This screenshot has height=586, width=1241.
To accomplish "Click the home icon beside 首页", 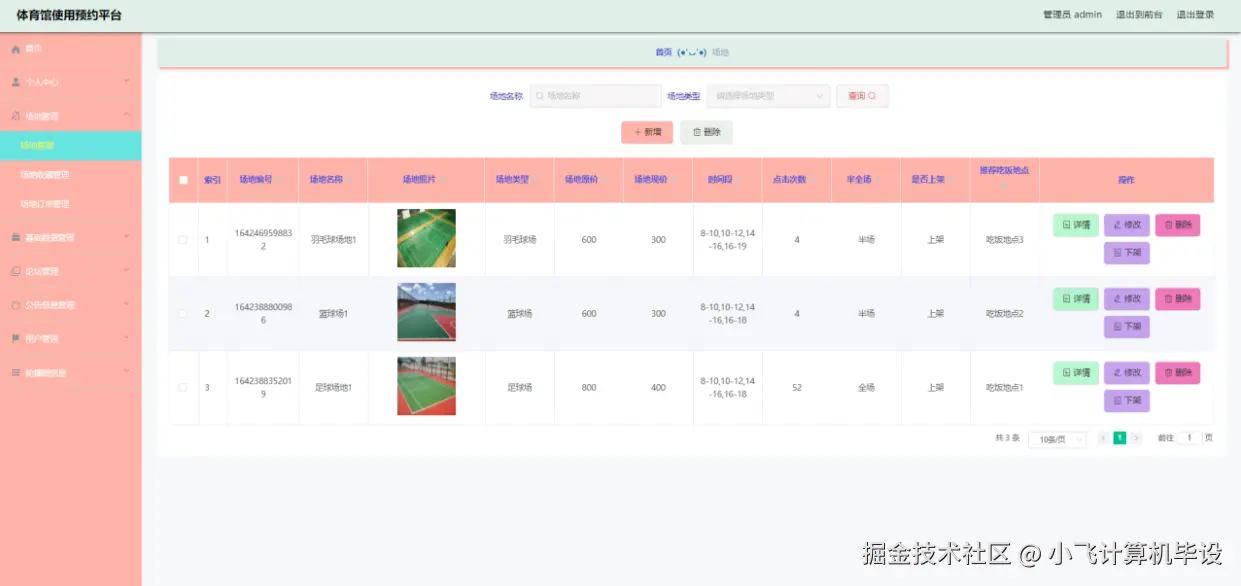I will click(16, 48).
